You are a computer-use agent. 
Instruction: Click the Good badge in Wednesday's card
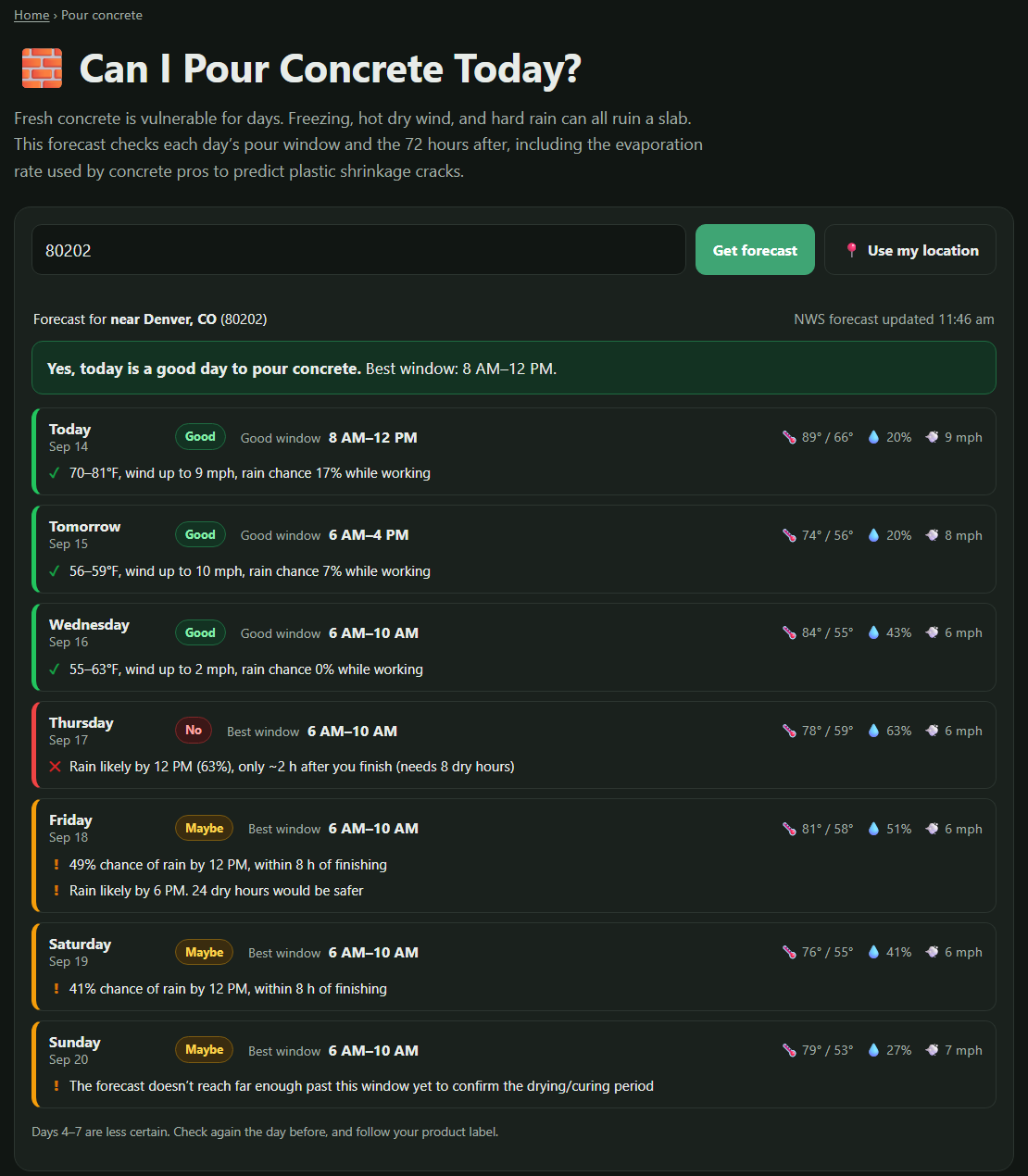[x=200, y=632]
